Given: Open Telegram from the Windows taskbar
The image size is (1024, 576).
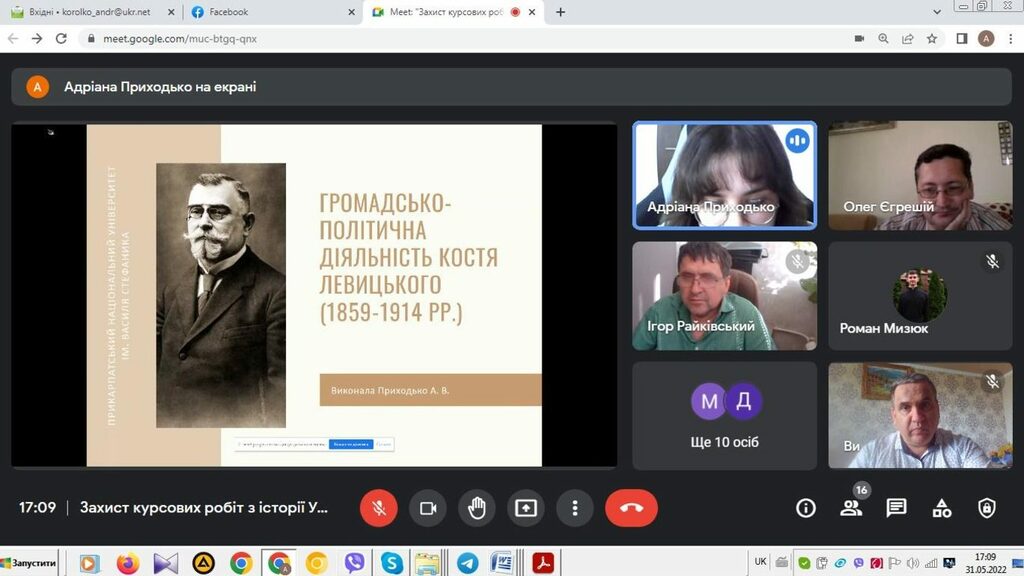Looking at the screenshot, I should click(x=467, y=563).
